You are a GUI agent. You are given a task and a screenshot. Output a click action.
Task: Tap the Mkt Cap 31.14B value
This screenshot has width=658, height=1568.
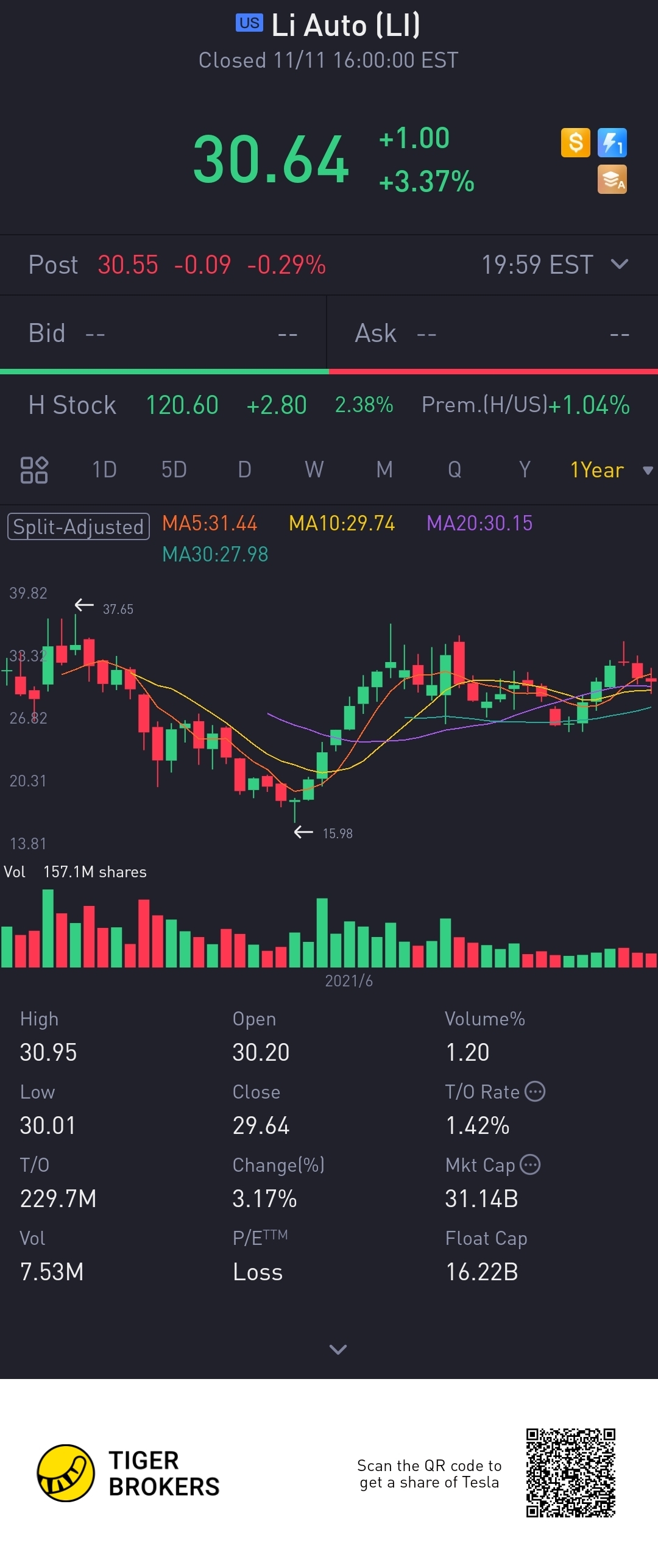click(481, 1199)
